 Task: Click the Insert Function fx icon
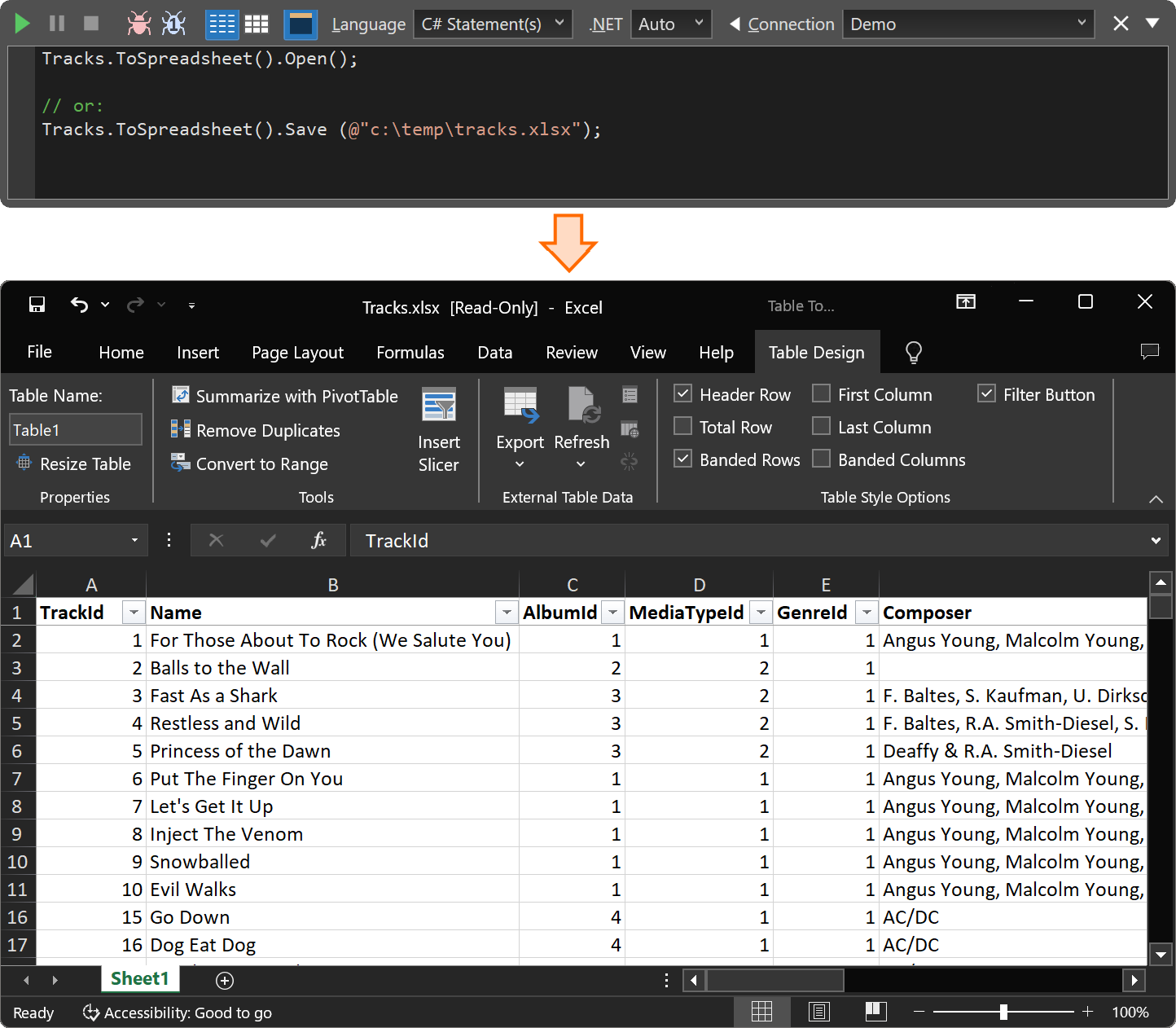click(x=319, y=540)
